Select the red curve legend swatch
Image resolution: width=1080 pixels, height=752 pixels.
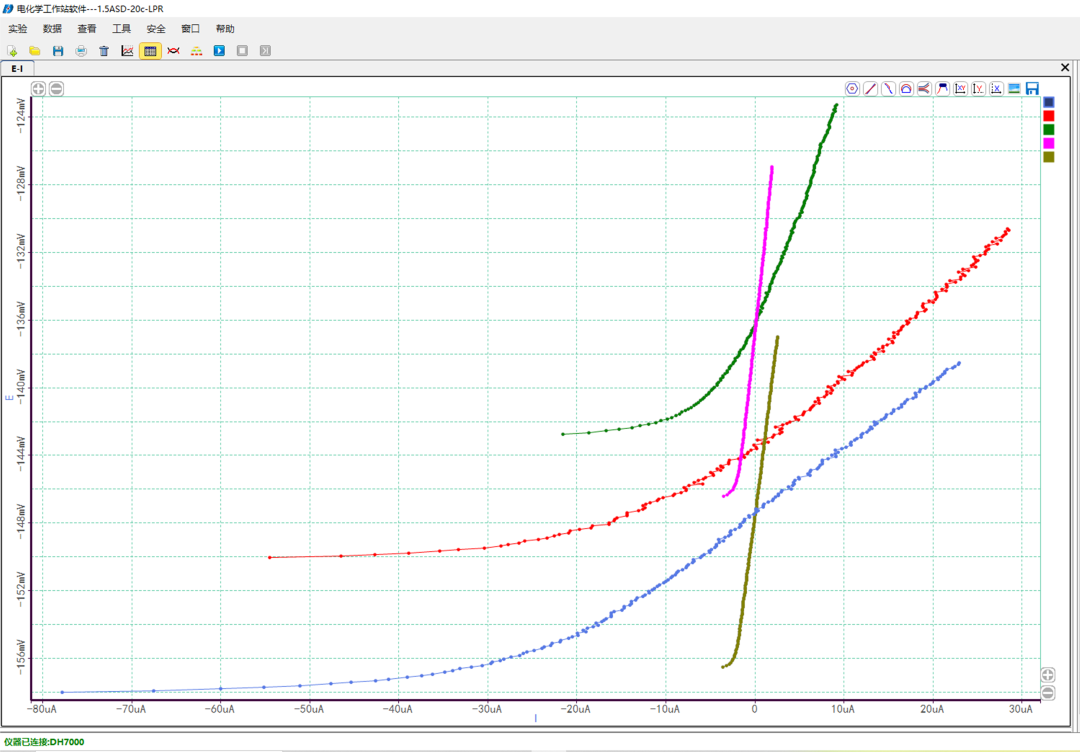point(1049,116)
